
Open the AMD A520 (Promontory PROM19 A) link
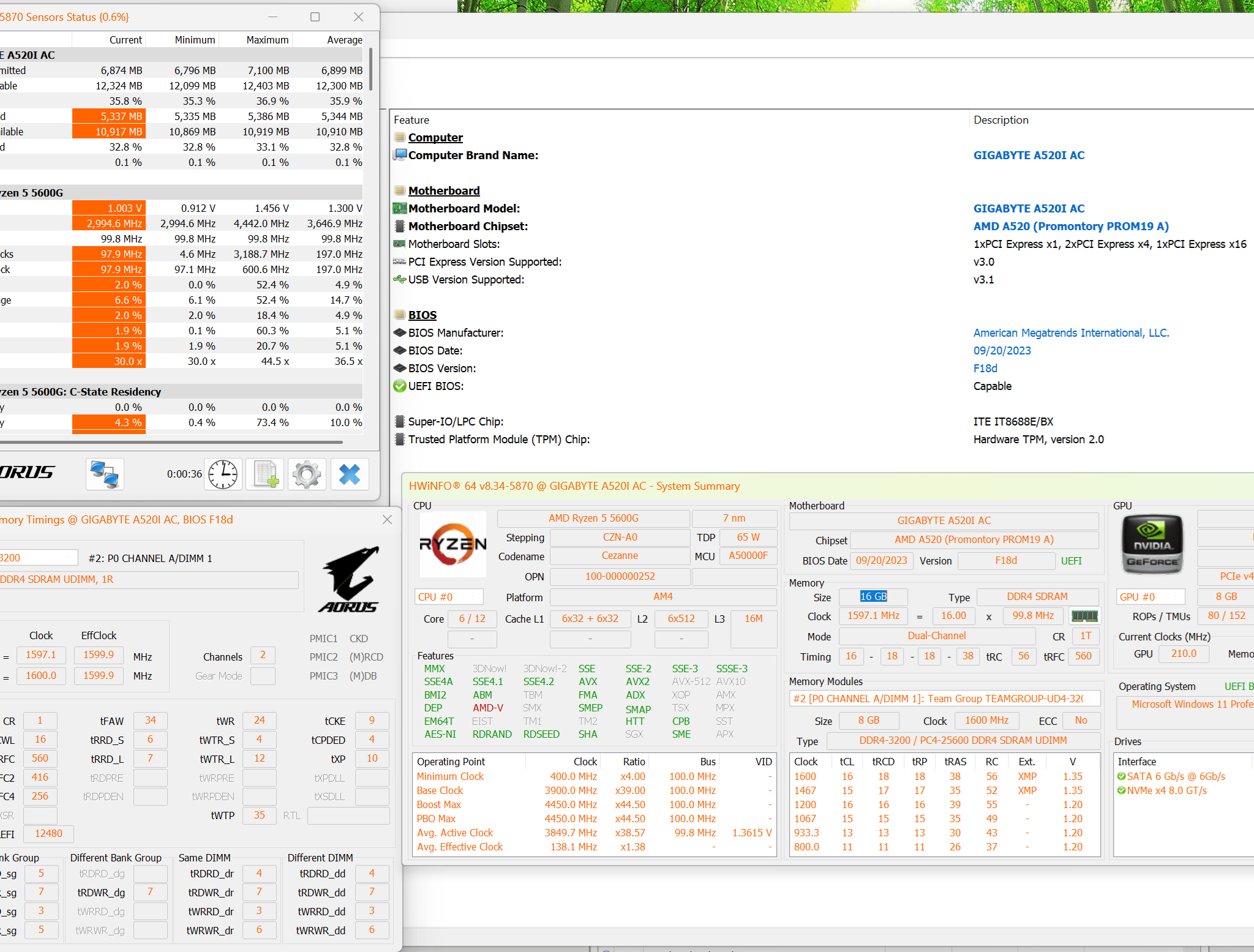[x=1071, y=227]
